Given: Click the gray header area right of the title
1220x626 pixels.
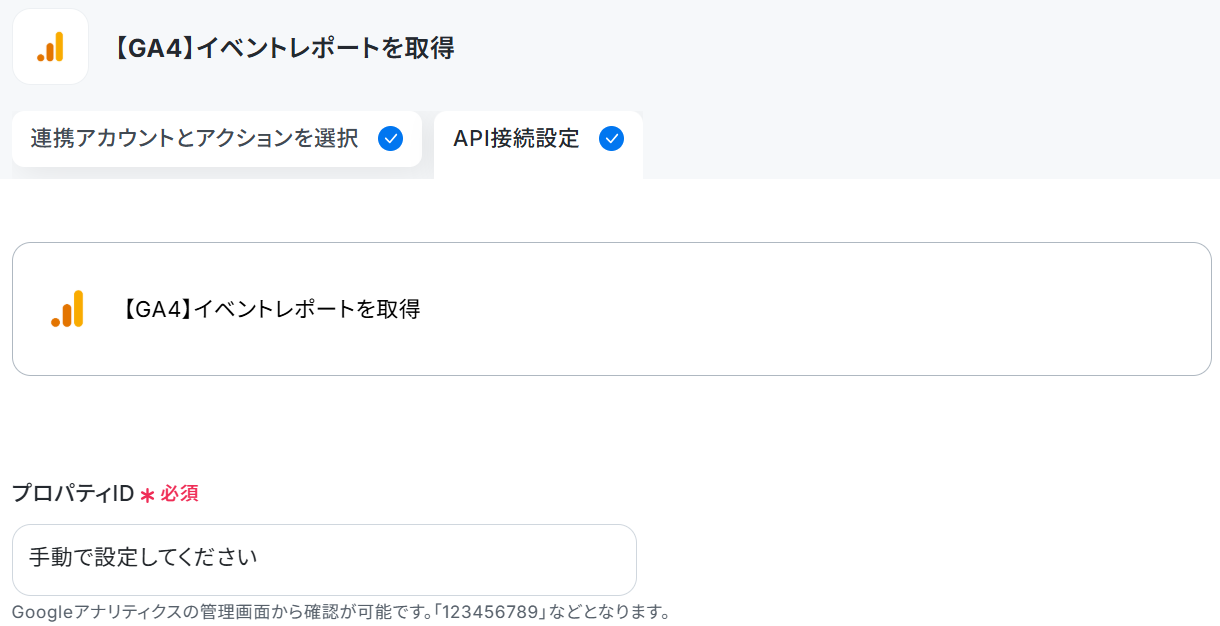Looking at the screenshot, I should [x=840, y=47].
